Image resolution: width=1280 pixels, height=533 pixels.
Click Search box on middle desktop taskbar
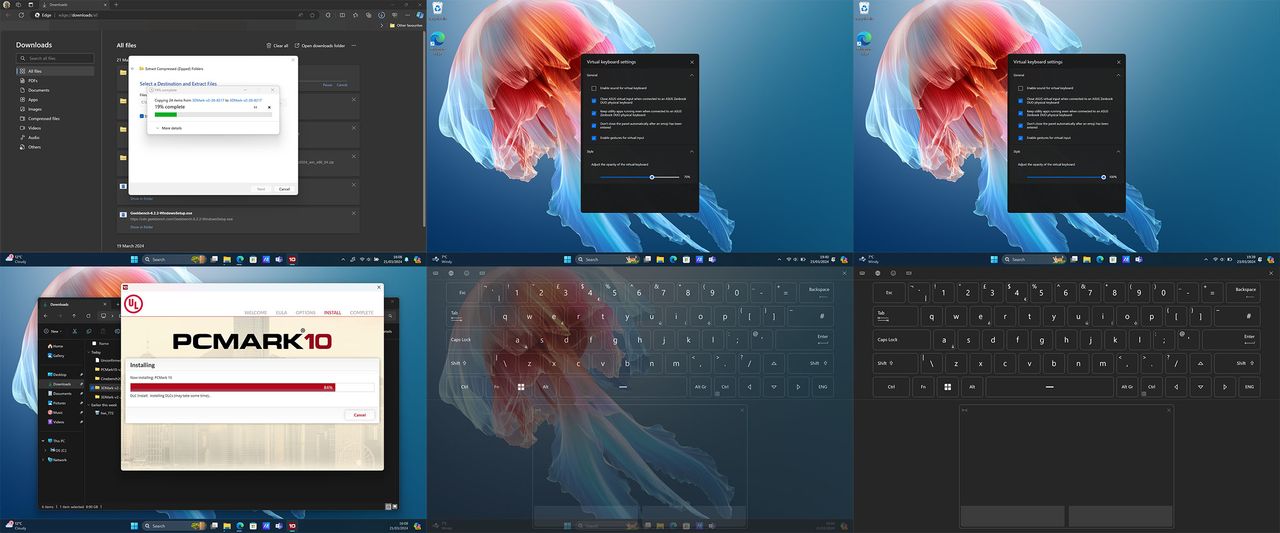tap(607, 259)
